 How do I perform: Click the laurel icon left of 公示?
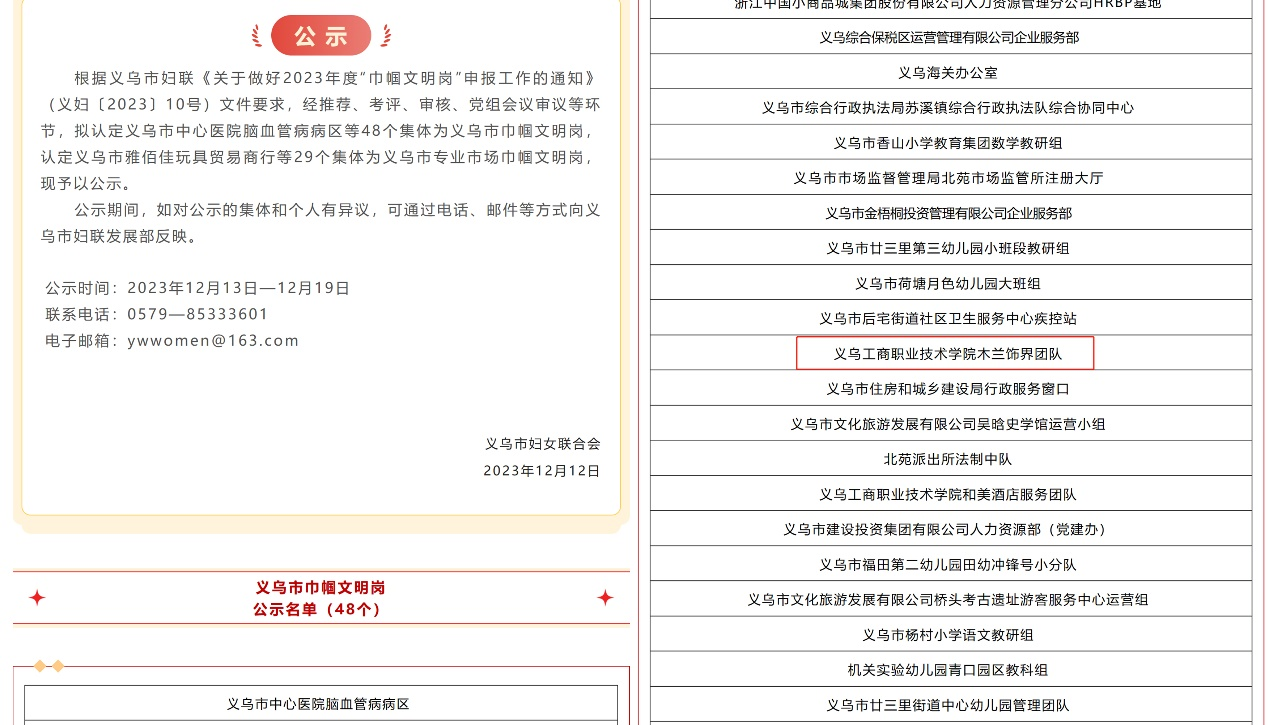click(257, 36)
